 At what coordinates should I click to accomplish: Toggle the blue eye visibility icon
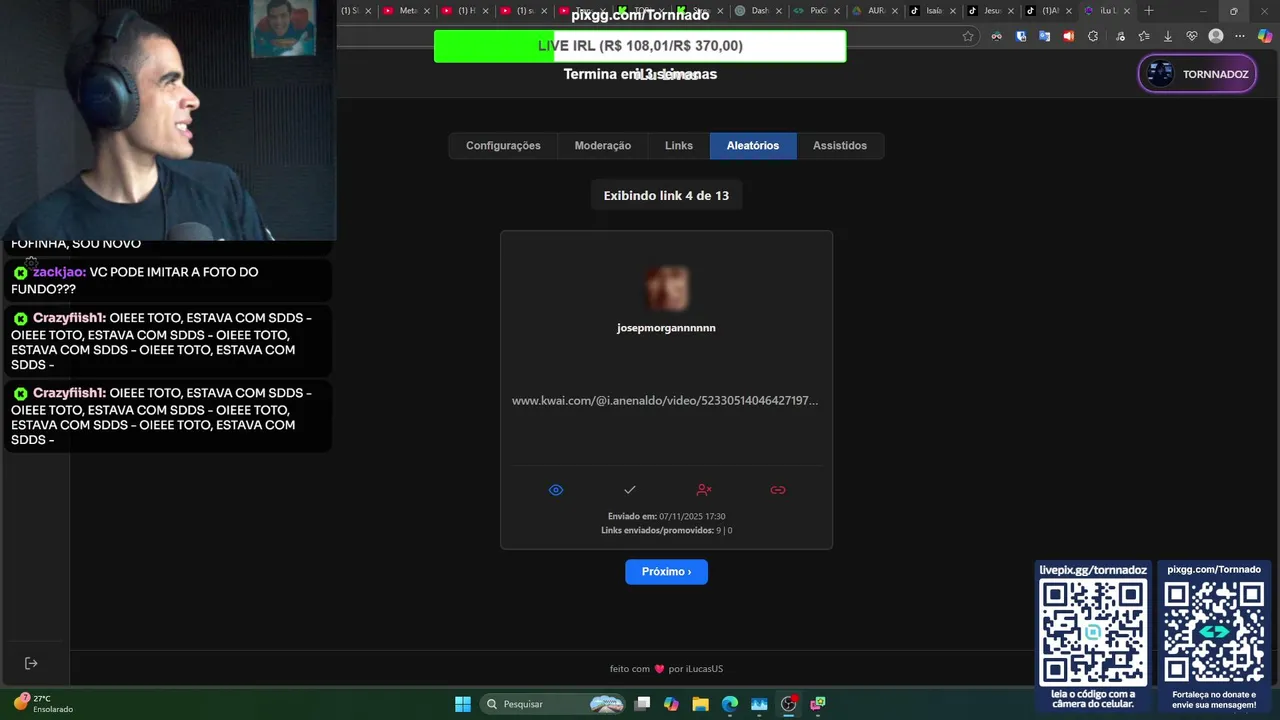pyautogui.click(x=556, y=490)
